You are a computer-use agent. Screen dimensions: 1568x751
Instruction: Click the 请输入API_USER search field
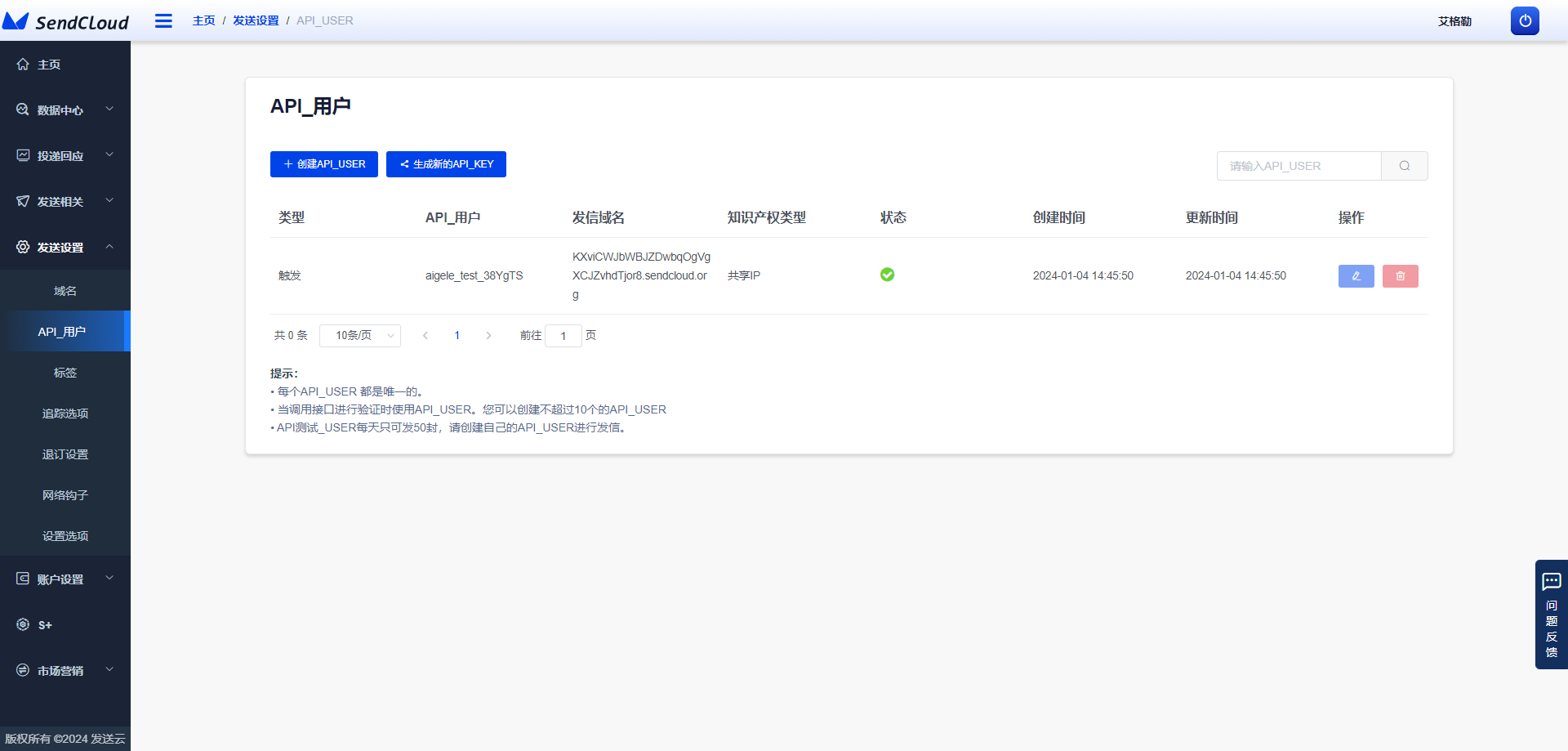click(x=1298, y=165)
